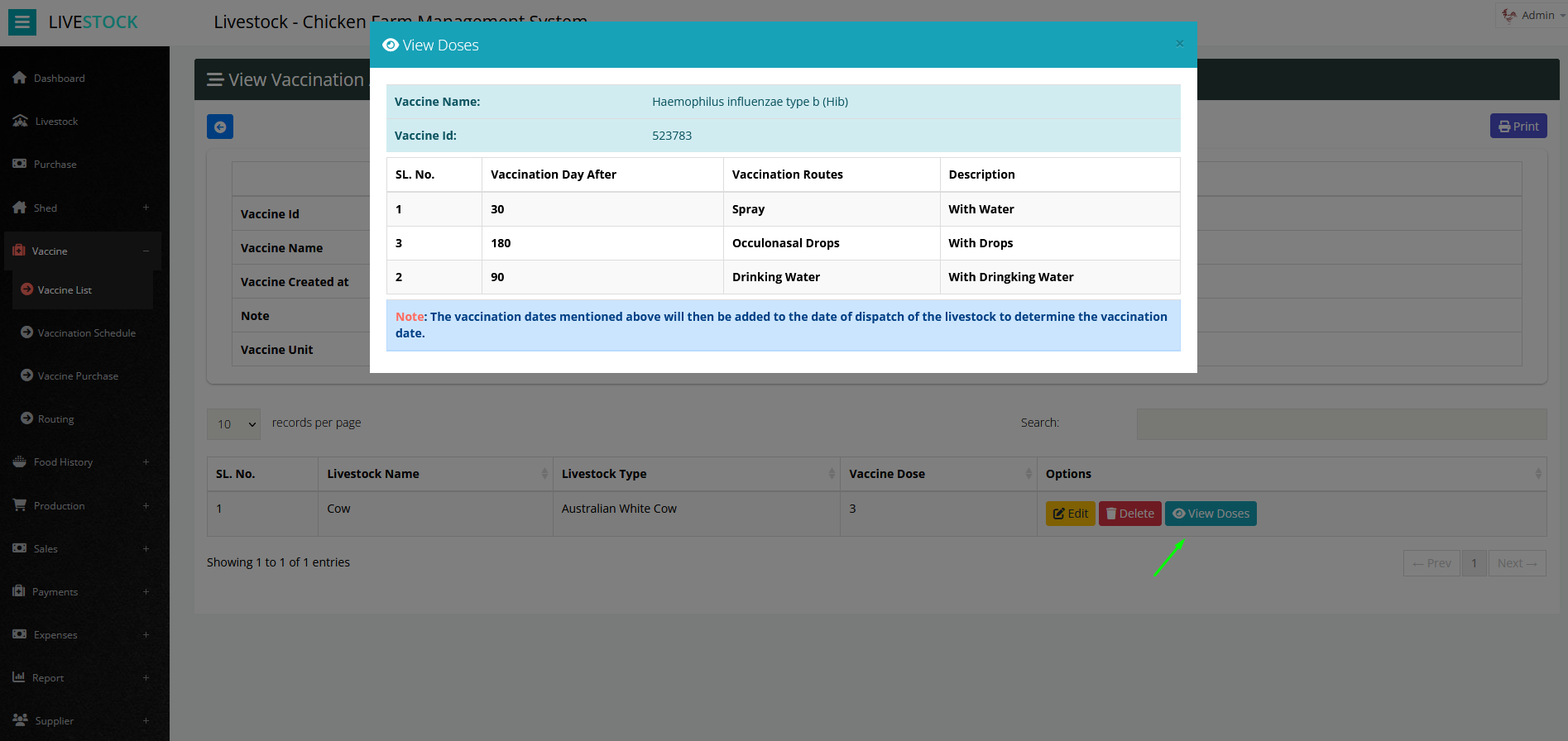The image size is (1568, 741).
Task: Click the Report chart icon in sidebar
Action: pos(19,677)
